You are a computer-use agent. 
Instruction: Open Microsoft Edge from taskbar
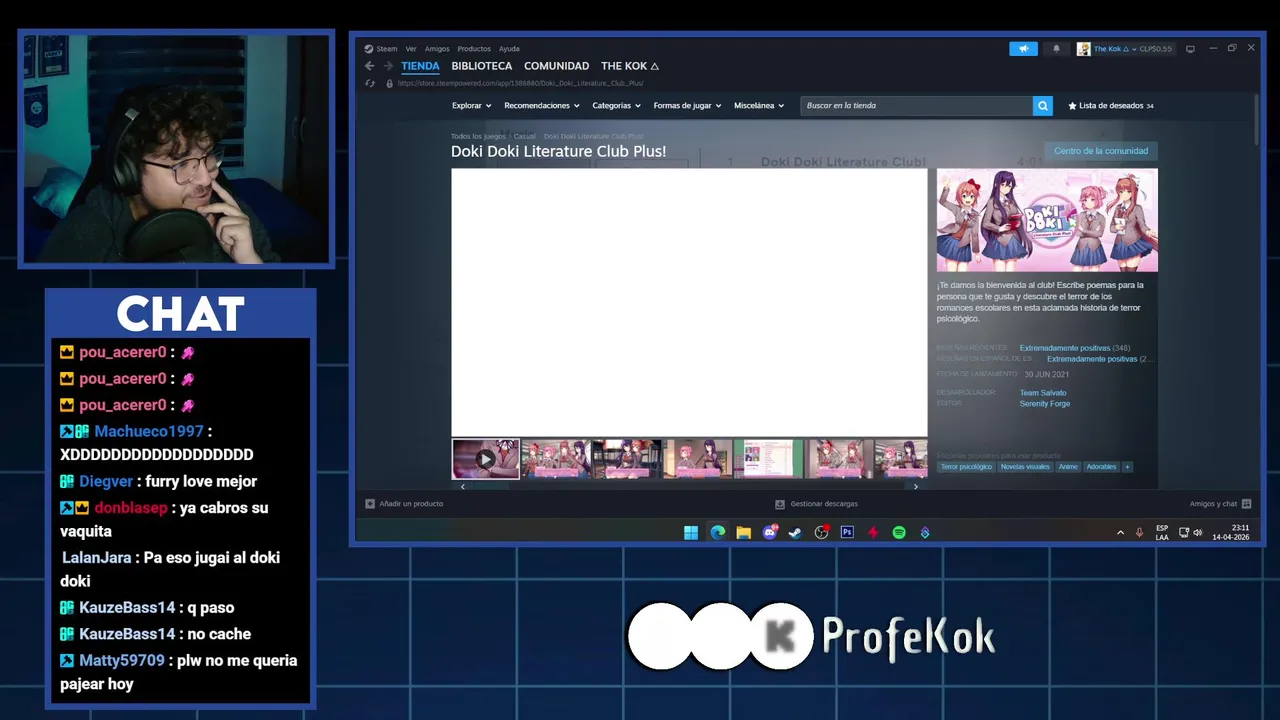click(717, 533)
